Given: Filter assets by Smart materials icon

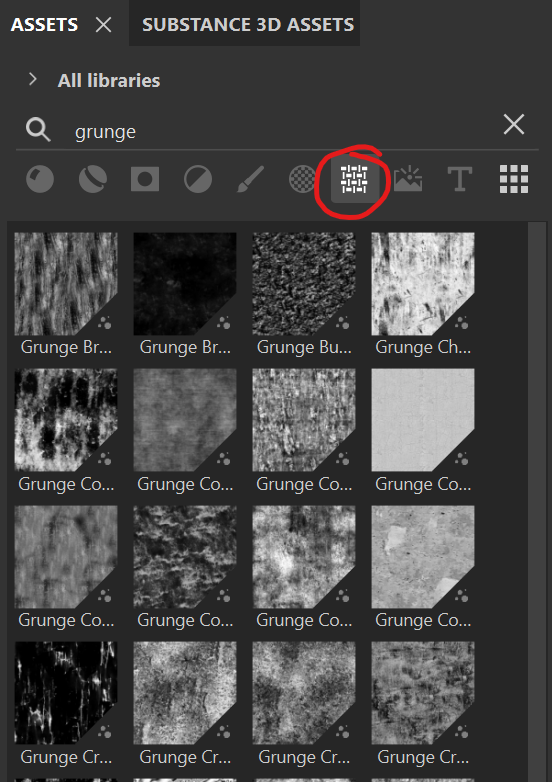Looking at the screenshot, I should pyautogui.click(x=93, y=179).
